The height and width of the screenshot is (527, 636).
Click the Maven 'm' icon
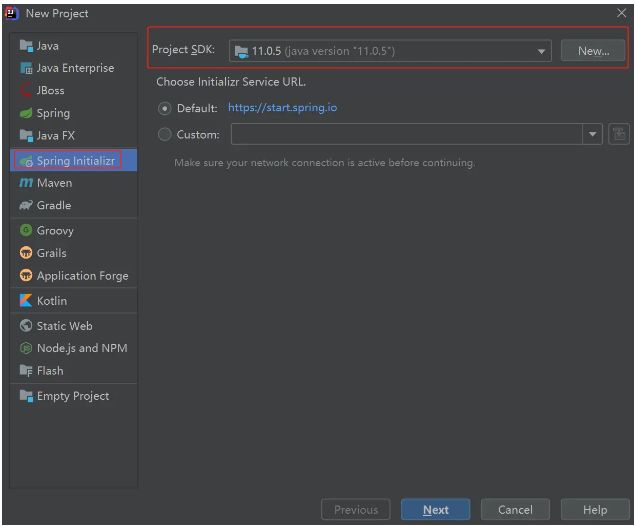point(26,183)
